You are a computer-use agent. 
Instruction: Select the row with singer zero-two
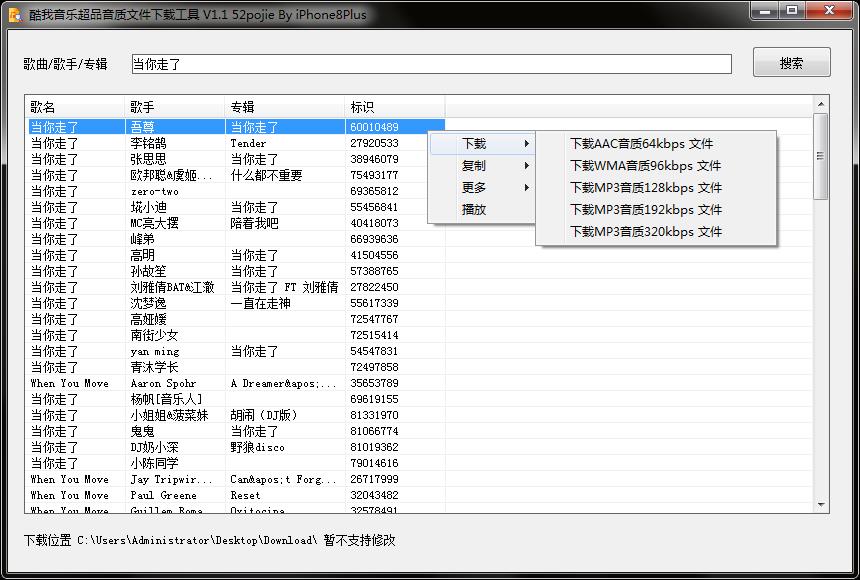[x=236, y=191]
